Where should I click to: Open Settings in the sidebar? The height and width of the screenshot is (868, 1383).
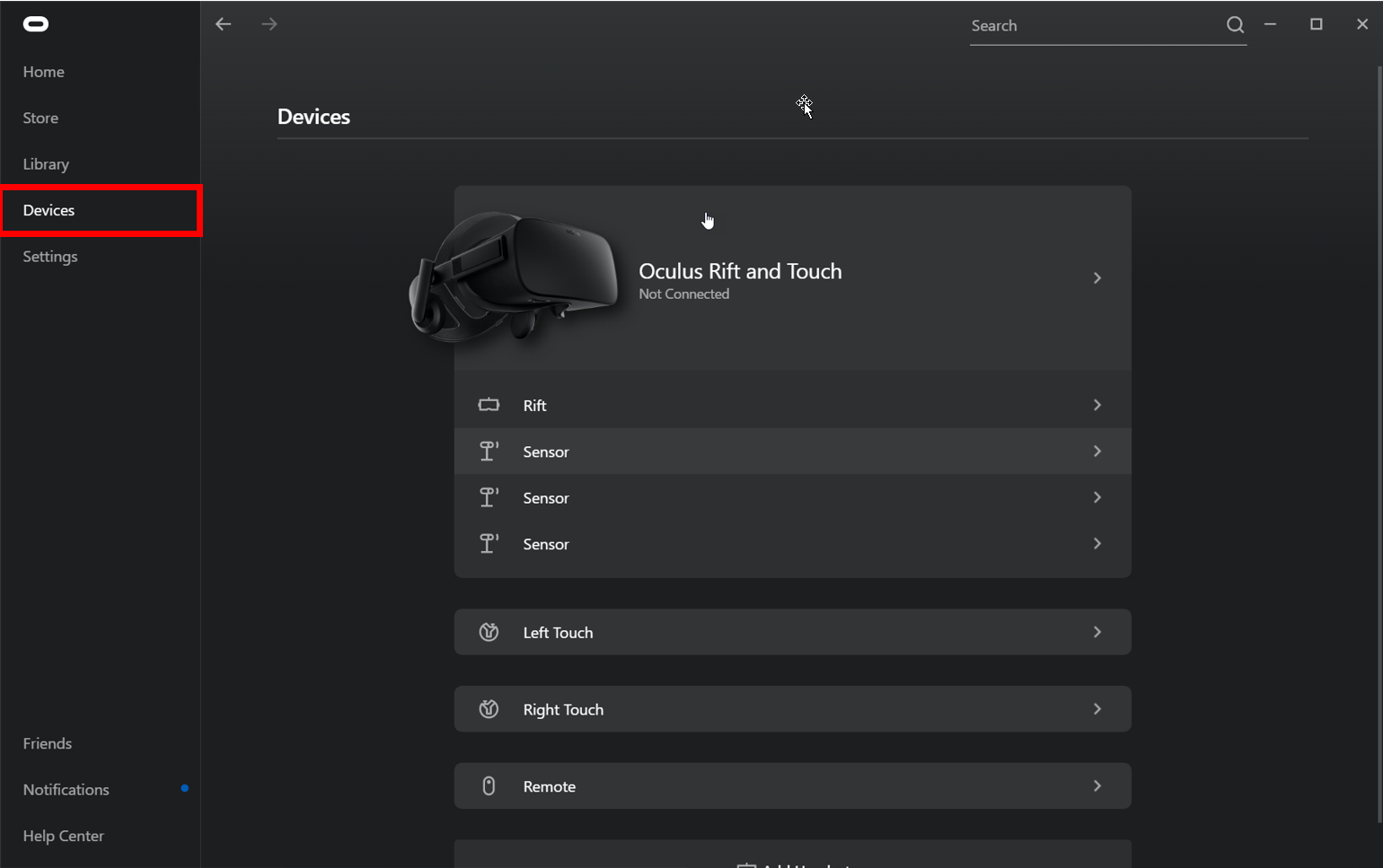coord(50,257)
